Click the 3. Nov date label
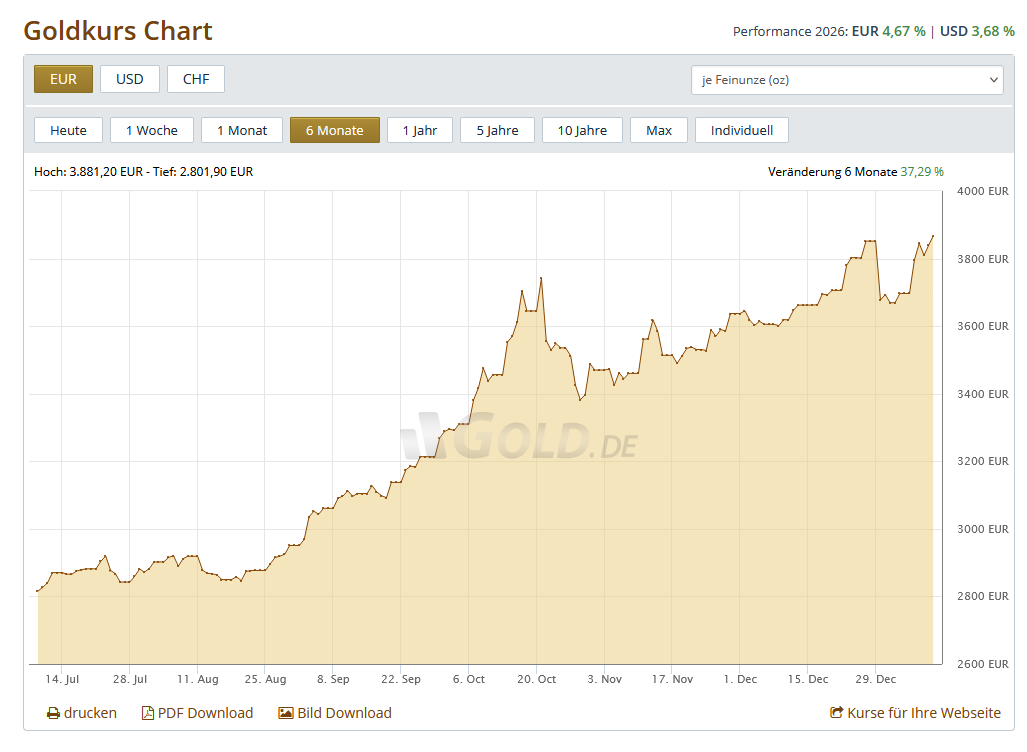Screen dimensions: 1027x752 click(x=605, y=679)
